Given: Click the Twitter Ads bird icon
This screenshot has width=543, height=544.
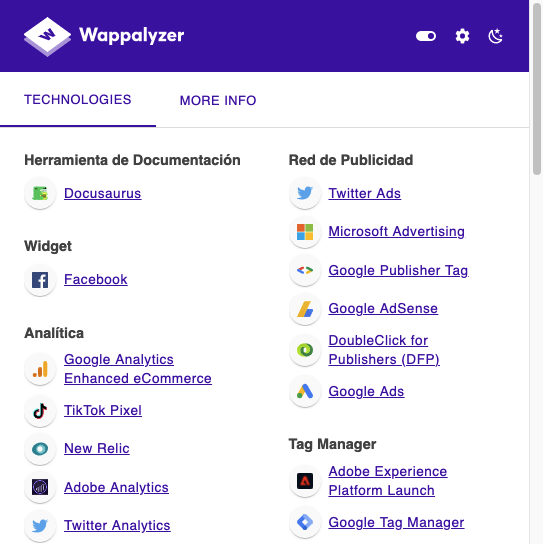Looking at the screenshot, I should [x=305, y=193].
